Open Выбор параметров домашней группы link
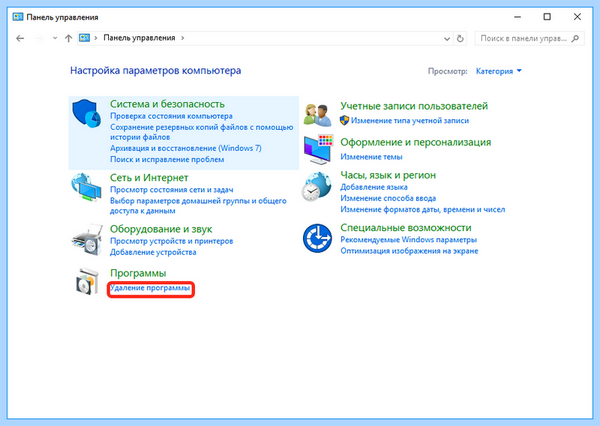The image size is (600, 426). coord(198,206)
